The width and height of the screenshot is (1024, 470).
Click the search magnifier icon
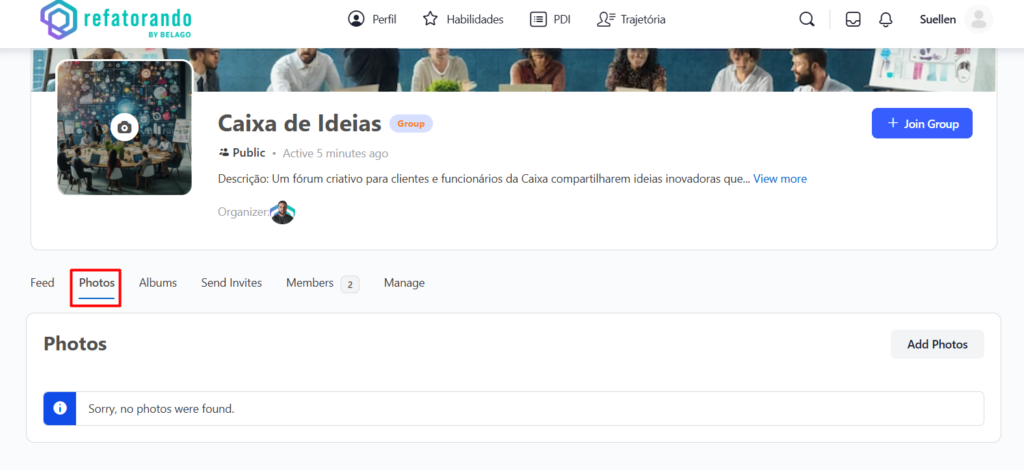(x=806, y=19)
